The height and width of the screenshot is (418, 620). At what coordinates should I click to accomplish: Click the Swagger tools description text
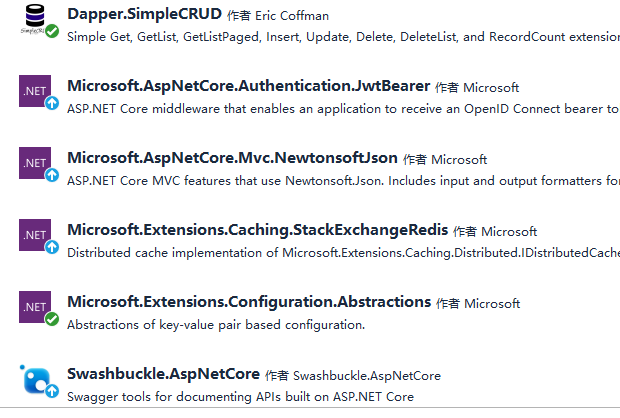[240, 396]
